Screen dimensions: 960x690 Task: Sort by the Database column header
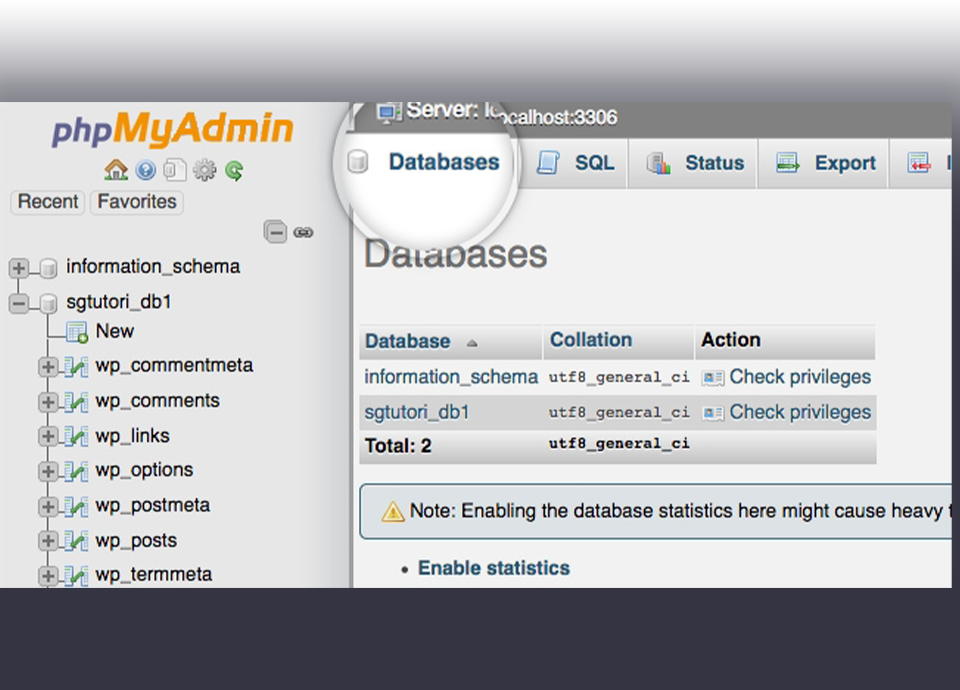[x=408, y=342]
